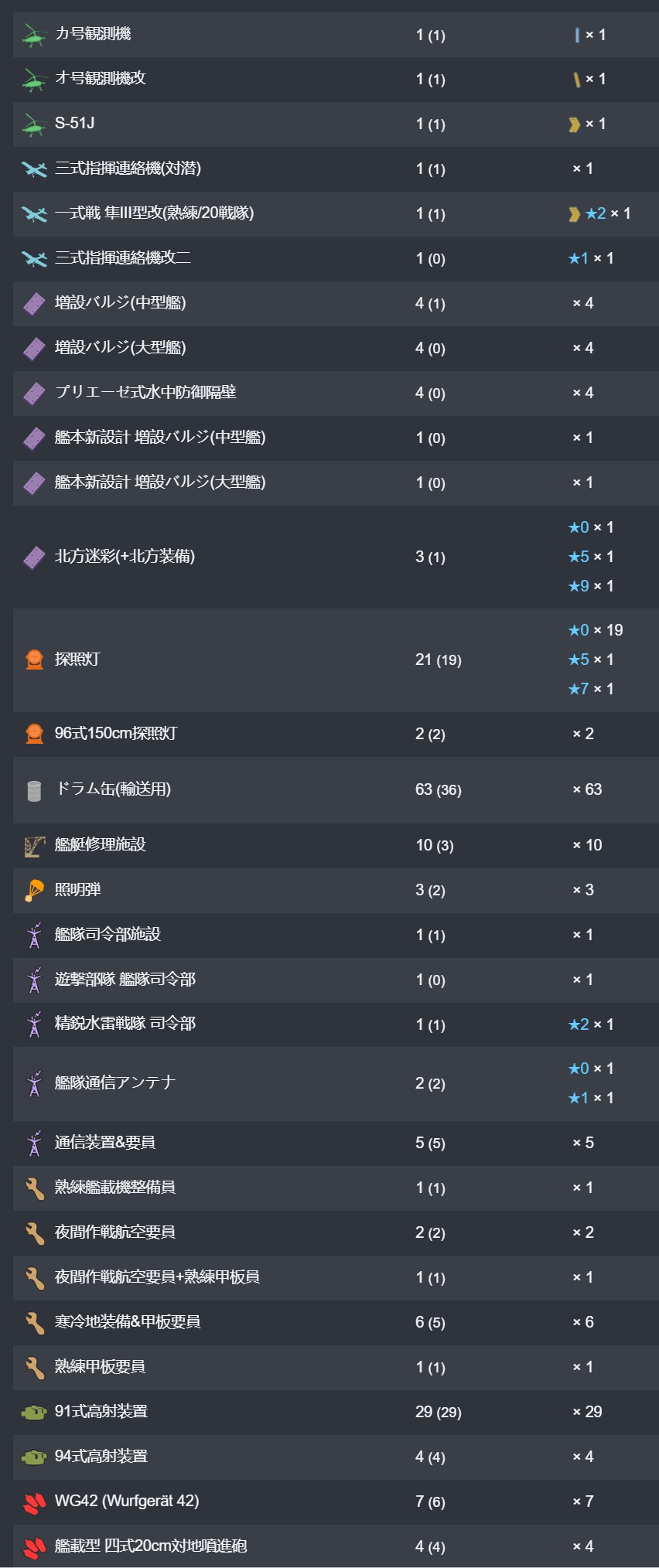Select the 北方迷彩(+北方装備) row name
This screenshot has height=1568, width=659.
click(125, 557)
